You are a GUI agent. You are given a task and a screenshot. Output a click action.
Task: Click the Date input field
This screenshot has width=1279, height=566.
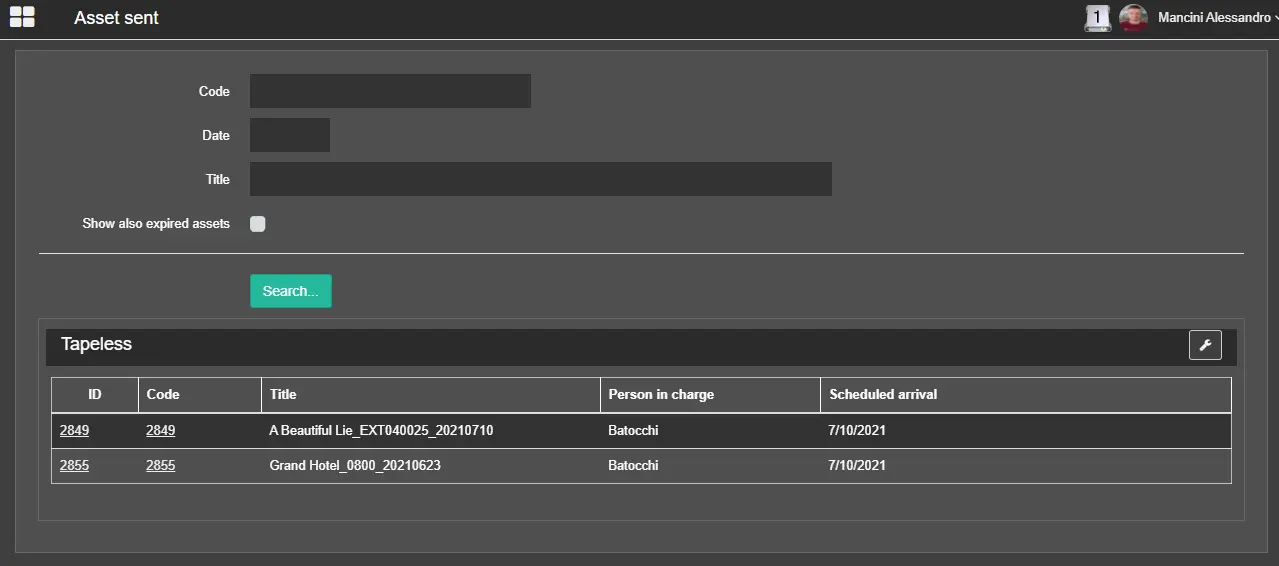point(290,135)
